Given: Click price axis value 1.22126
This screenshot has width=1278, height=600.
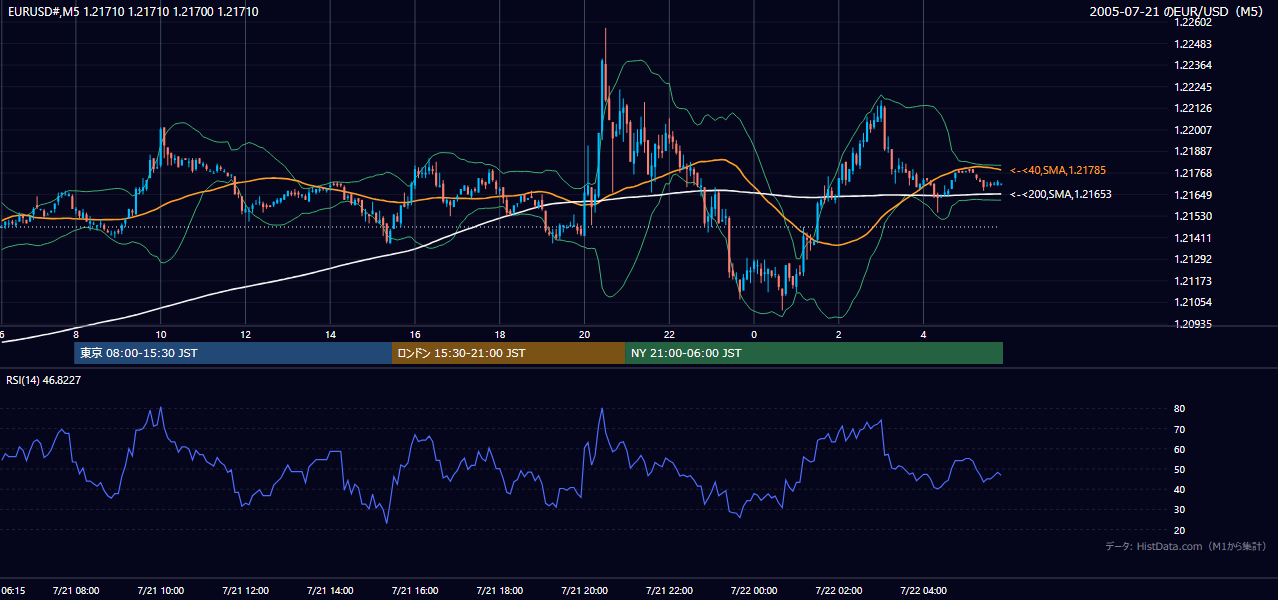Looking at the screenshot, I should (1192, 108).
